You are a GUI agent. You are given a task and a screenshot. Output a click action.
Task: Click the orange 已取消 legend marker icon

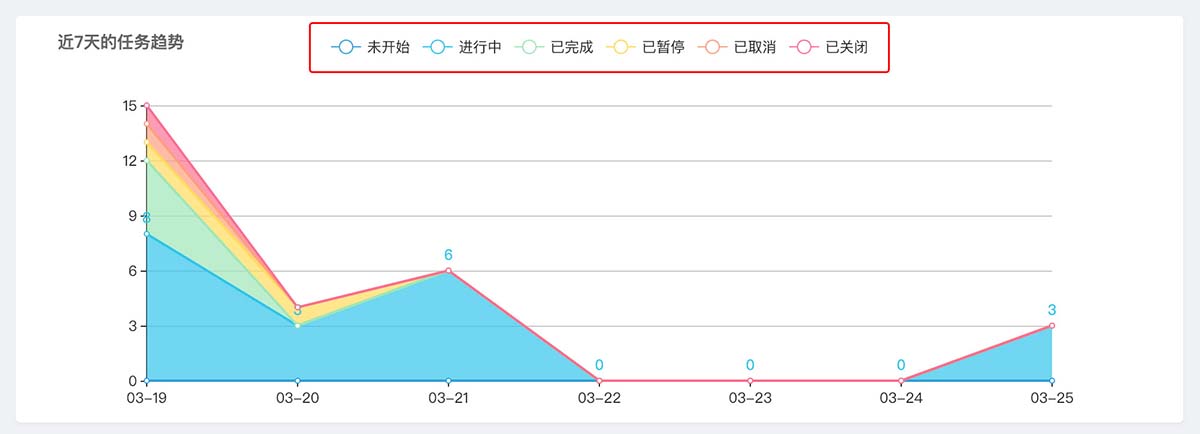[712, 47]
